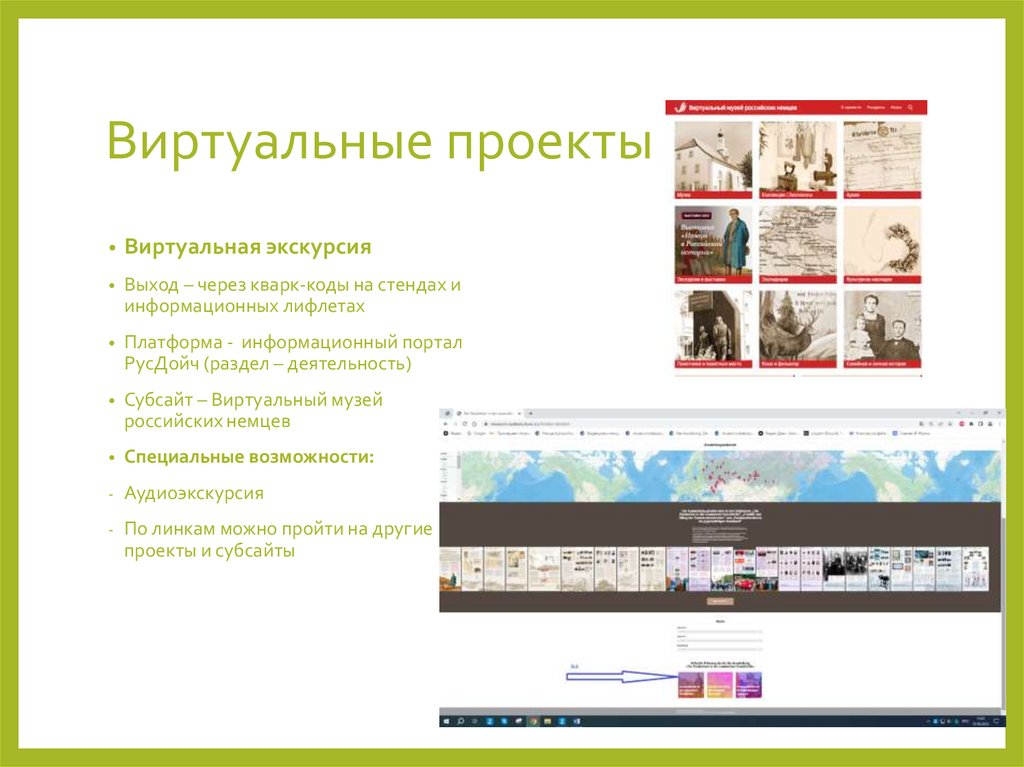Image resolution: width=1024 pixels, height=767 pixels.
Task: Click the Virtual Museum bird logo
Action: tap(679, 106)
